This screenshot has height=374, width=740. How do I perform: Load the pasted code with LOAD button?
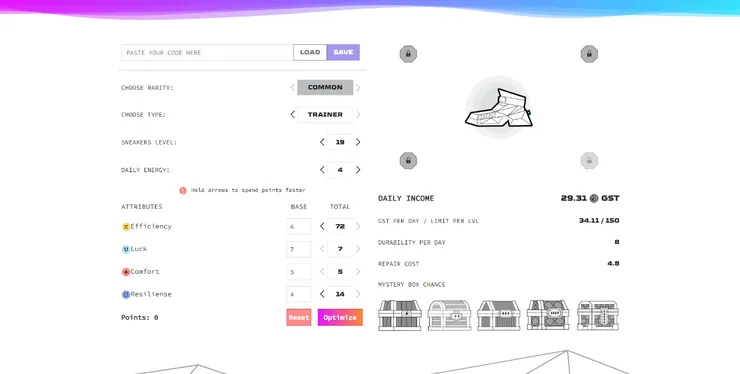tap(310, 52)
